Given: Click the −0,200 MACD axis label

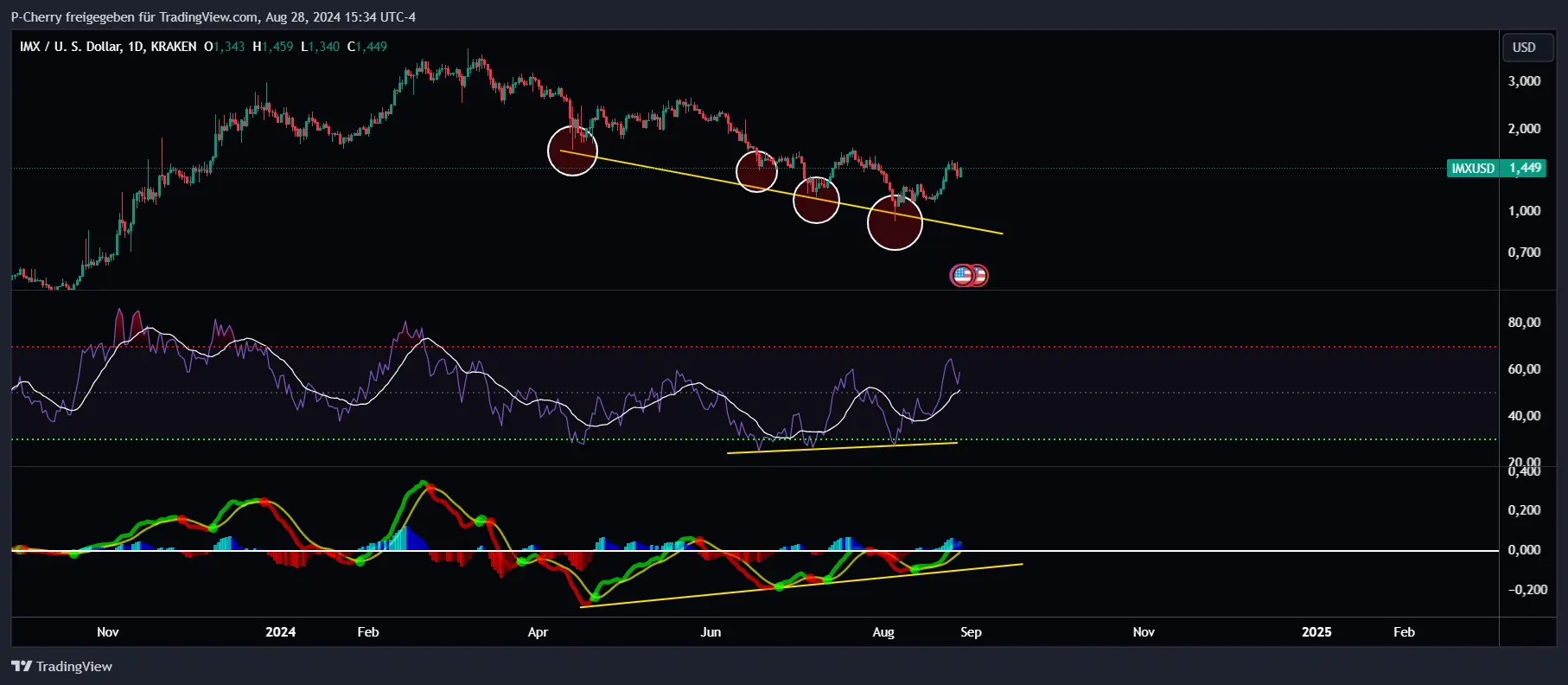Looking at the screenshot, I should coord(1527,590).
